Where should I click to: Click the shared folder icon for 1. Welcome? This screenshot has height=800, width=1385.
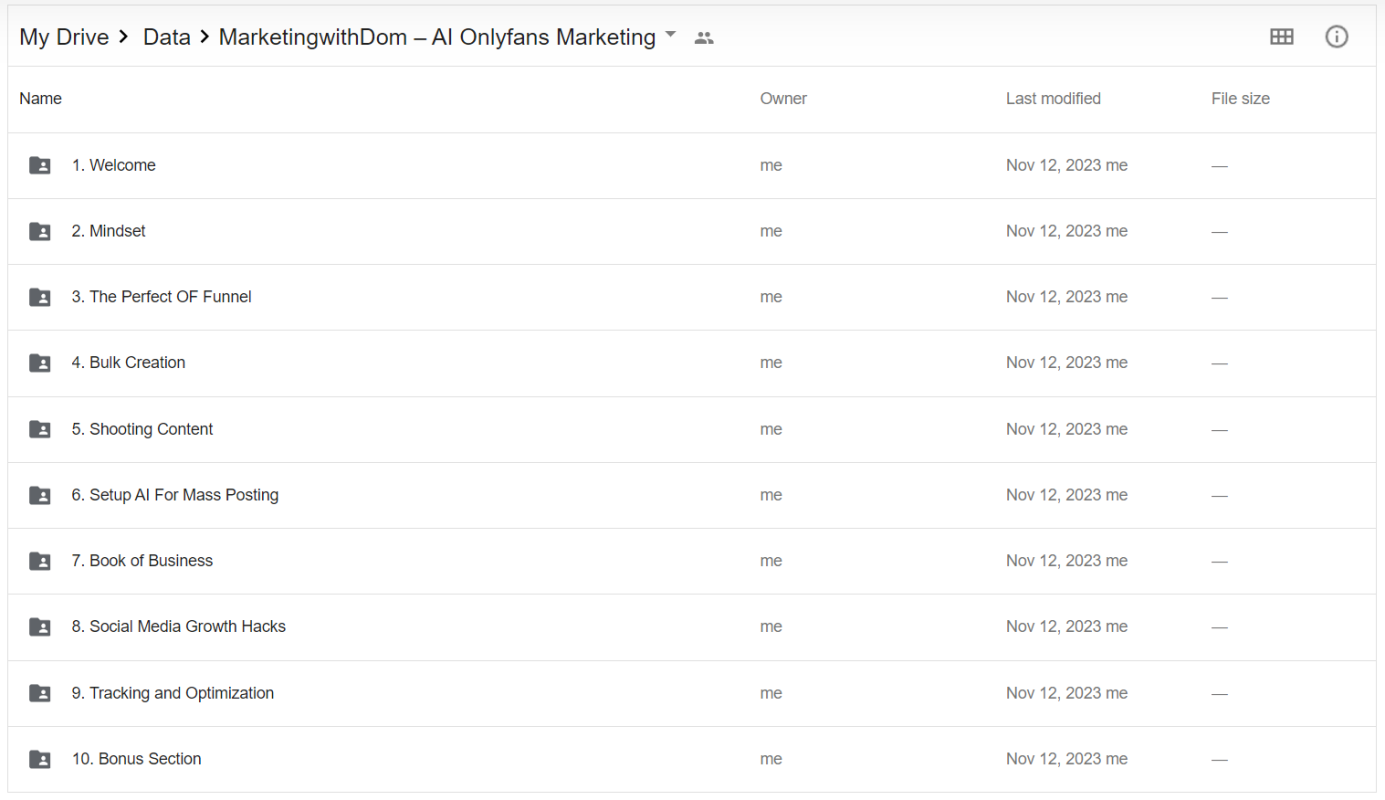40,166
